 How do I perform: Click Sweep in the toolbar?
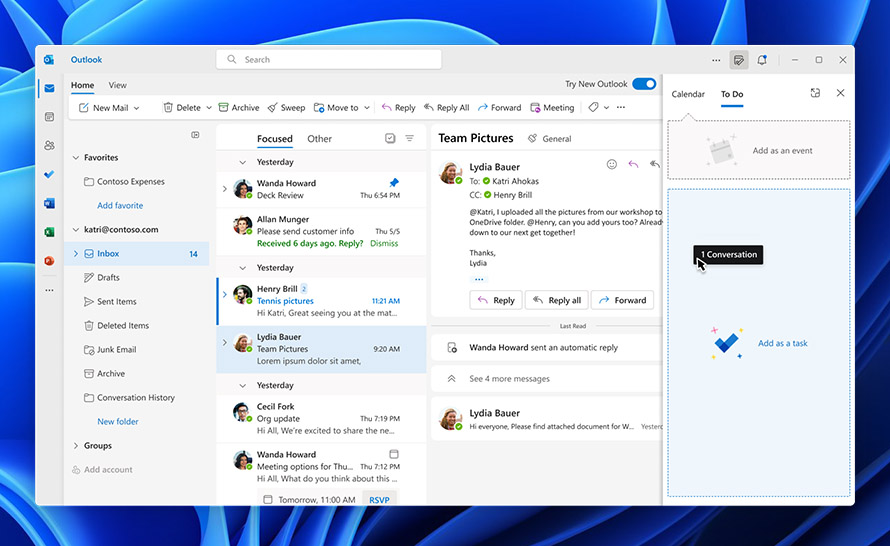pos(287,107)
